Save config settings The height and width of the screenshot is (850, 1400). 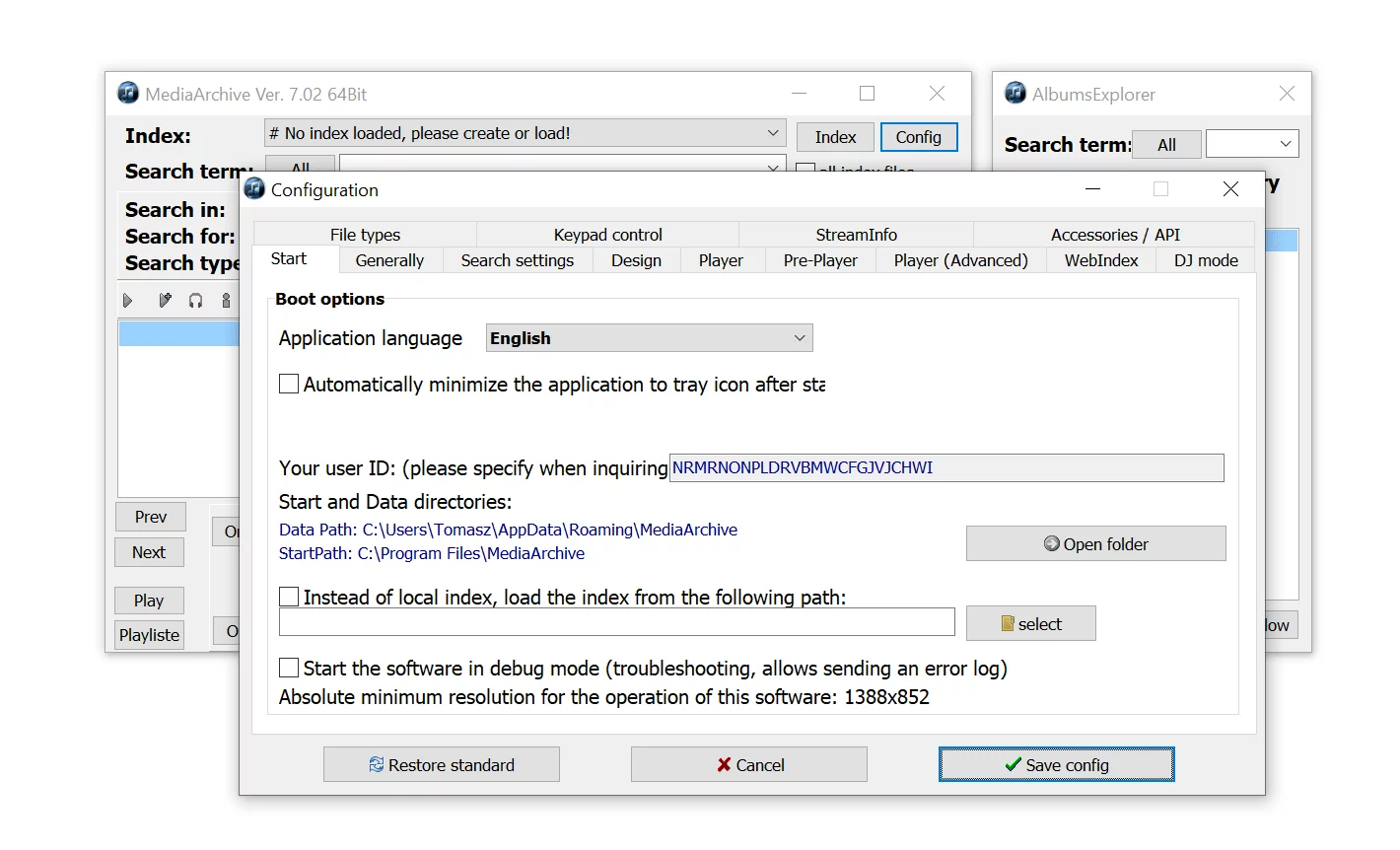(1057, 764)
